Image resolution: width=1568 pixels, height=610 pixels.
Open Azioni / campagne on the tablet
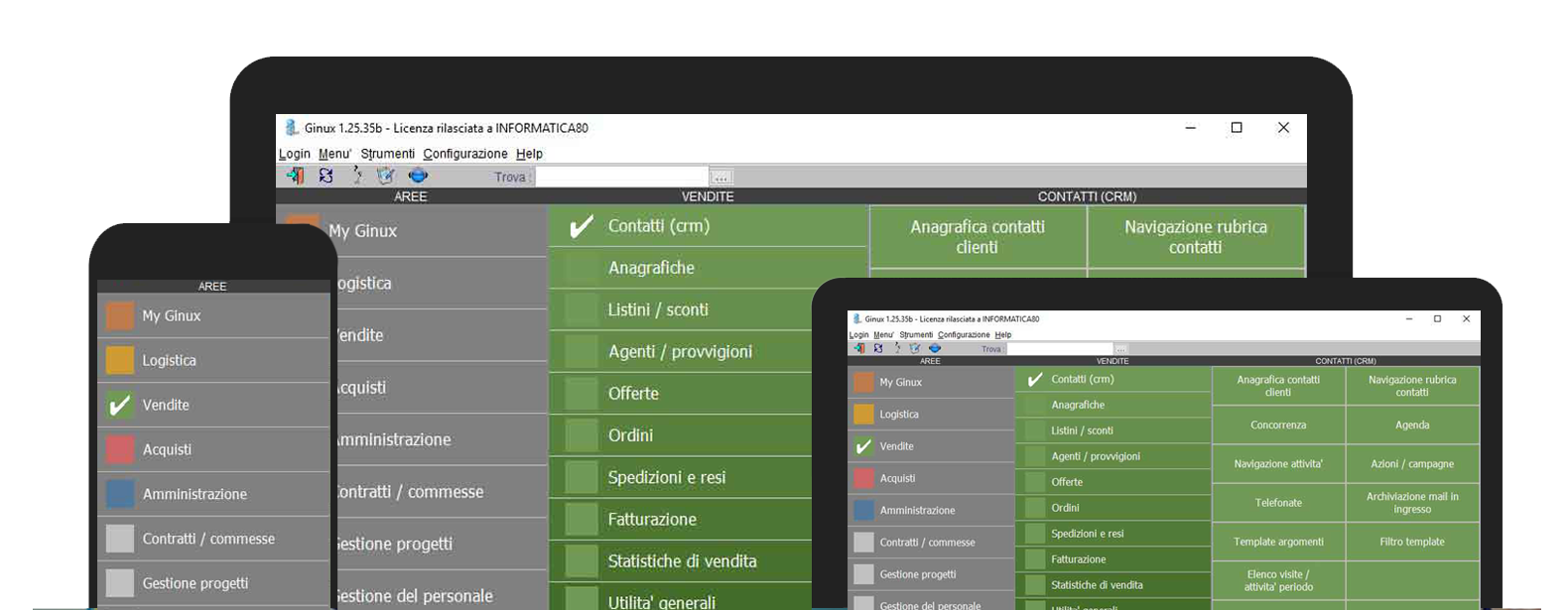pos(1412,463)
